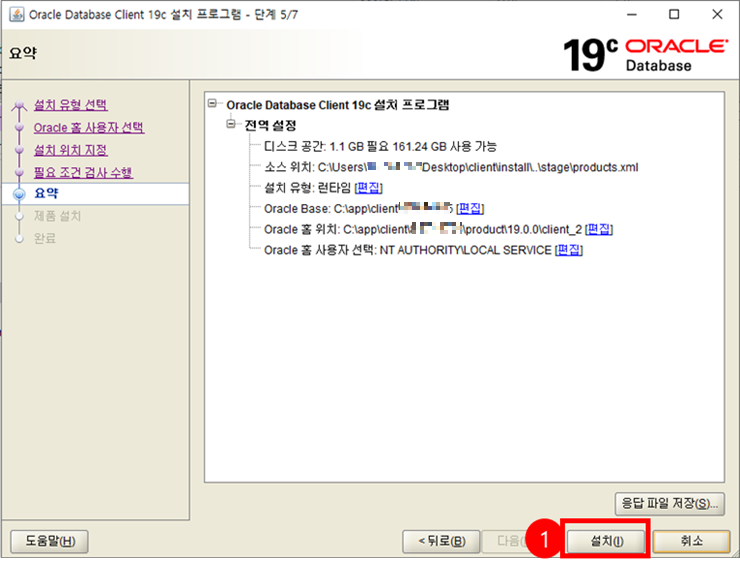Image resolution: width=740 pixels, height=566 pixels.
Task: Click the current-step bullet icon beside 요약
Action: point(19,194)
